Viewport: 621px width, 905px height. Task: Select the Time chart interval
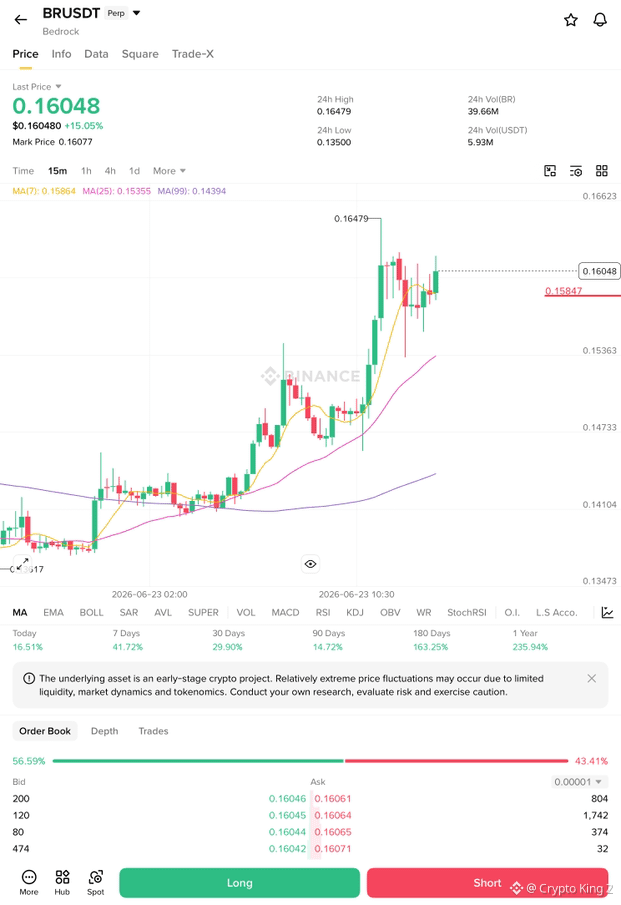click(23, 171)
